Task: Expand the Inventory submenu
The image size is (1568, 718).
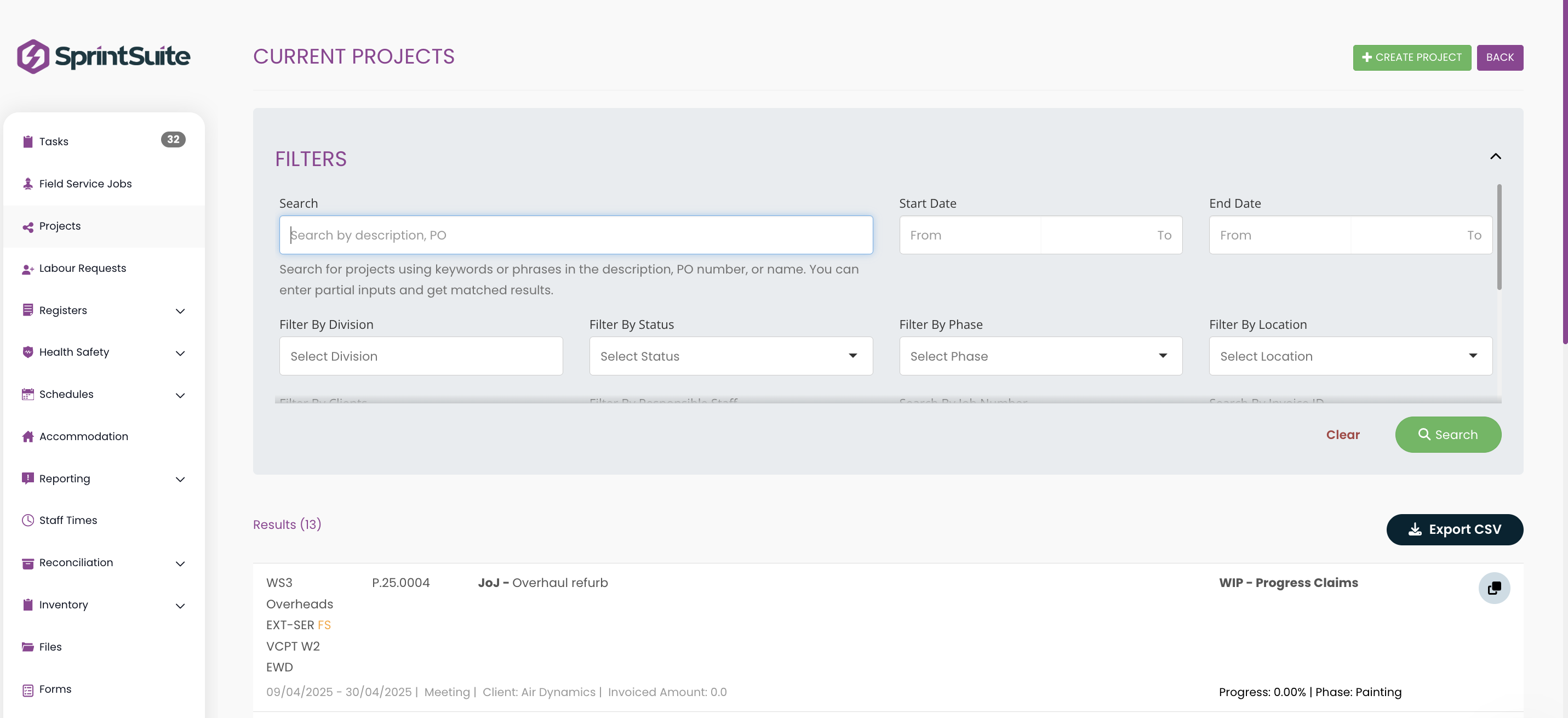Action: 180,606
